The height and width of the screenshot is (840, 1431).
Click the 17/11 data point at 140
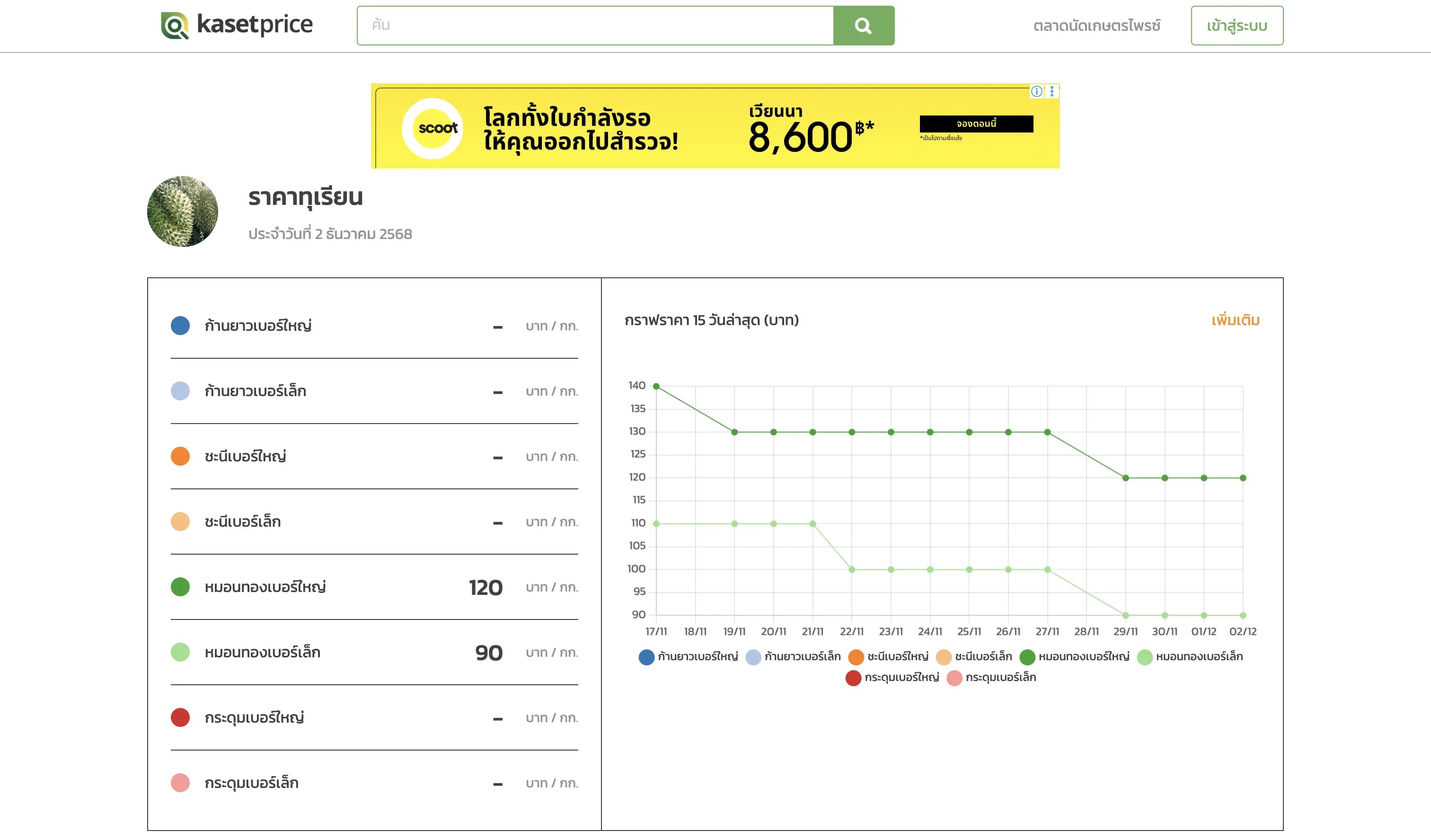[x=656, y=386]
